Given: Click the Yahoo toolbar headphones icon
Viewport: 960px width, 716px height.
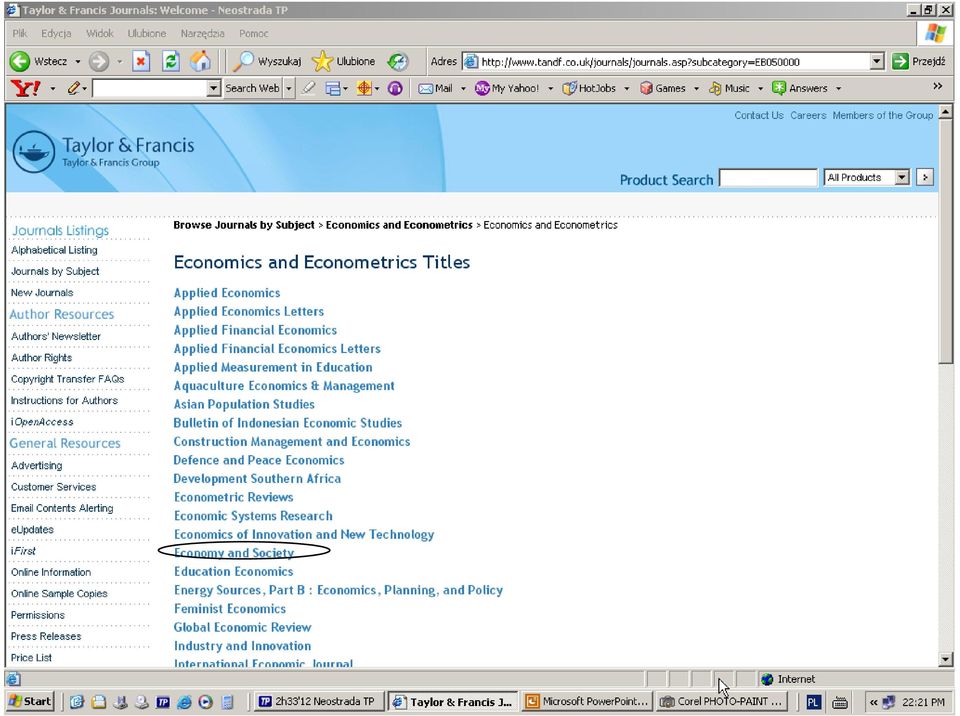Looking at the screenshot, I should coord(396,89).
